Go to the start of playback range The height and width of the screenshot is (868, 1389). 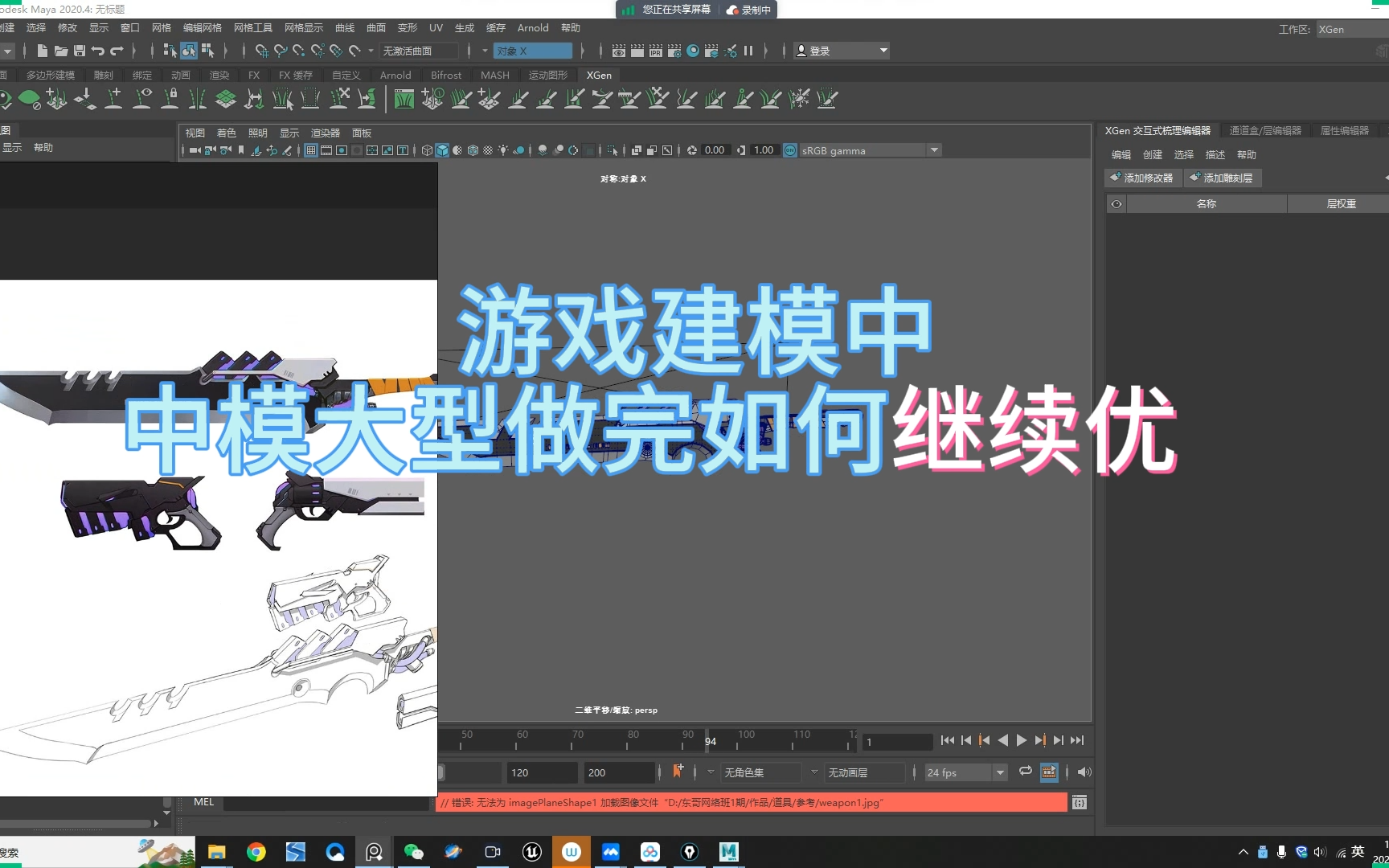[x=948, y=740]
